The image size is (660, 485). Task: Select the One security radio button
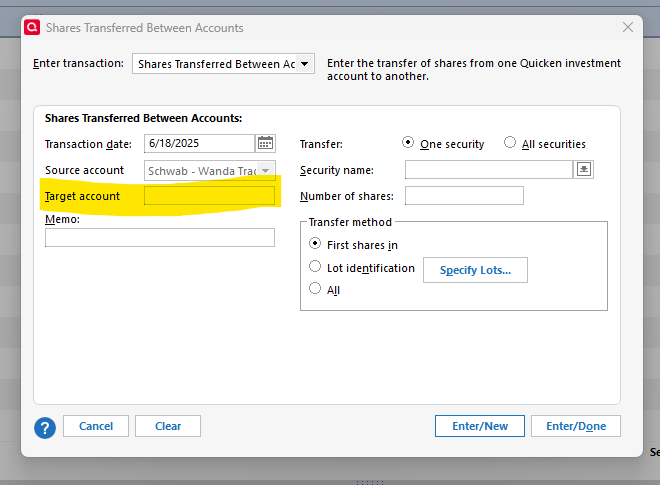coord(407,143)
